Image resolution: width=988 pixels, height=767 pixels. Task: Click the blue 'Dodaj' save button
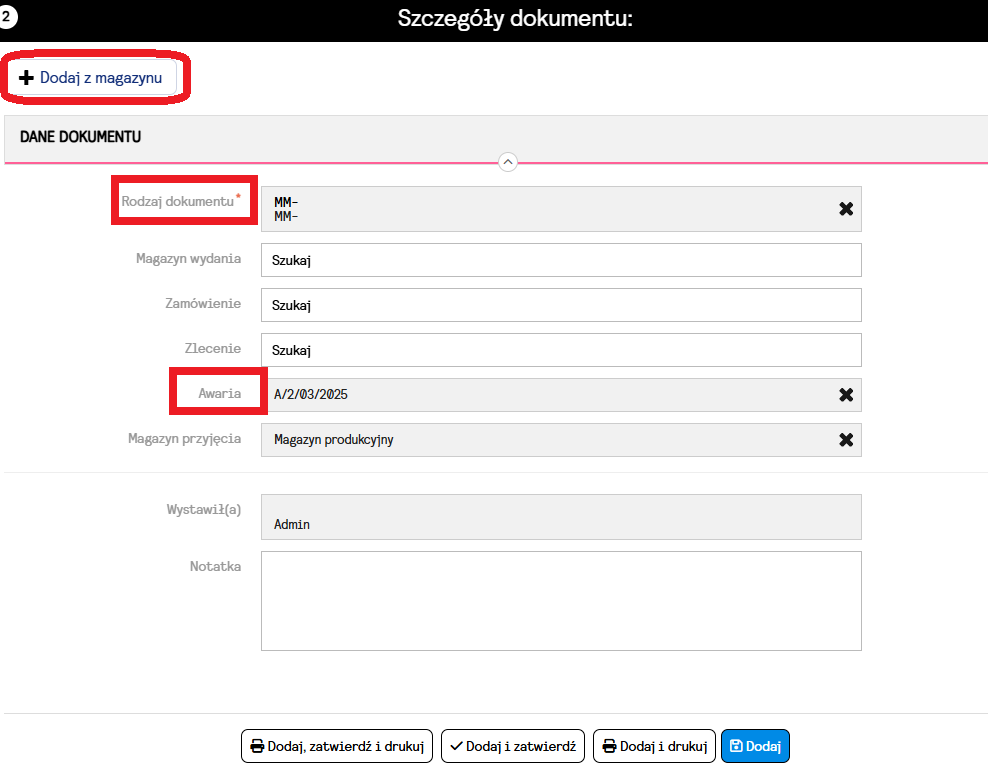pyautogui.click(x=755, y=746)
